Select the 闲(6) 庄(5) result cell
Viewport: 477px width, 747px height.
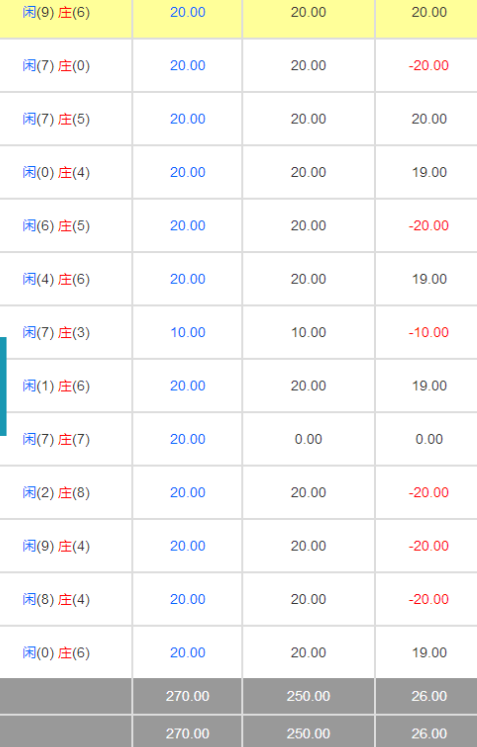[x=56, y=225]
